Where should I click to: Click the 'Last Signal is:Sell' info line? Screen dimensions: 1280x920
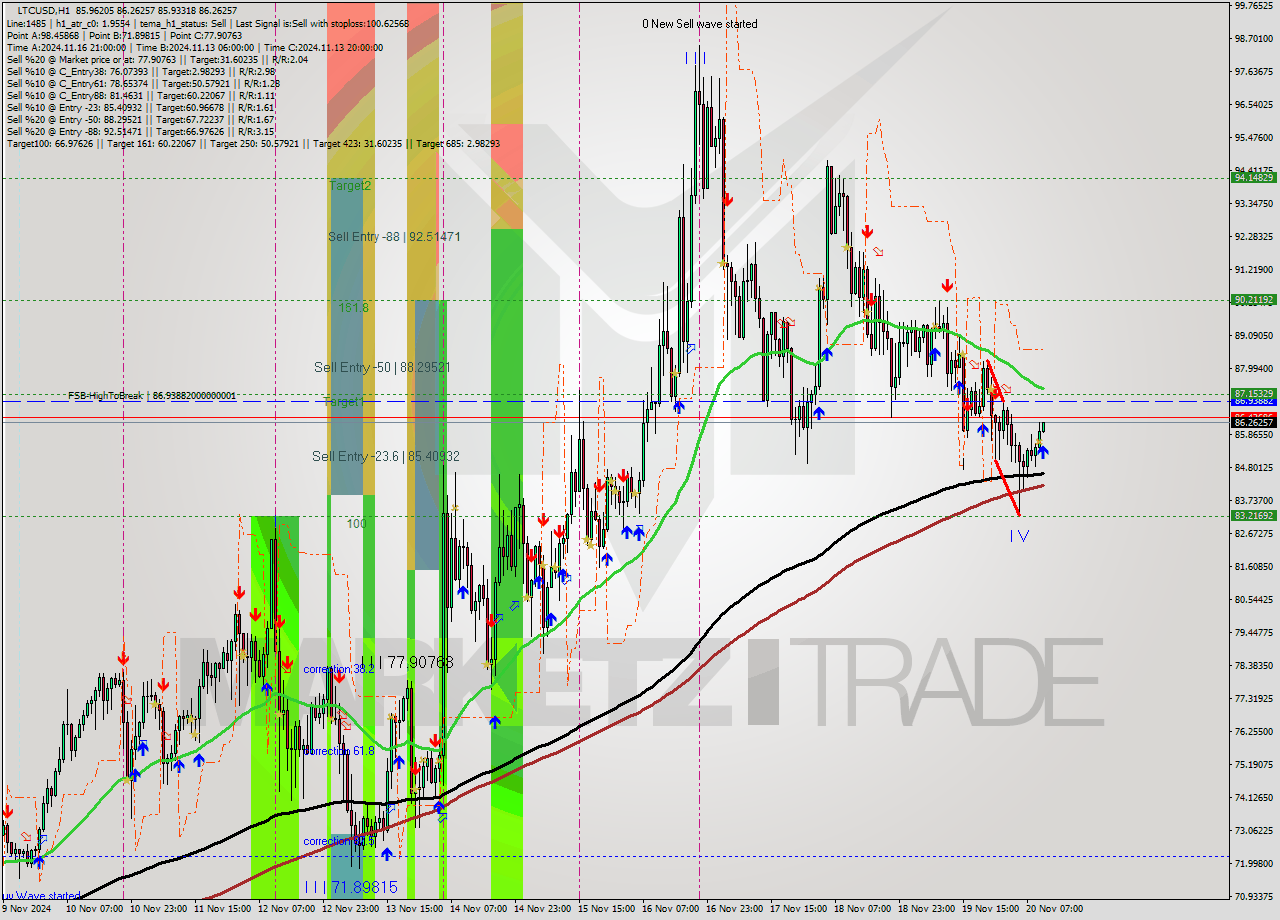206,23
